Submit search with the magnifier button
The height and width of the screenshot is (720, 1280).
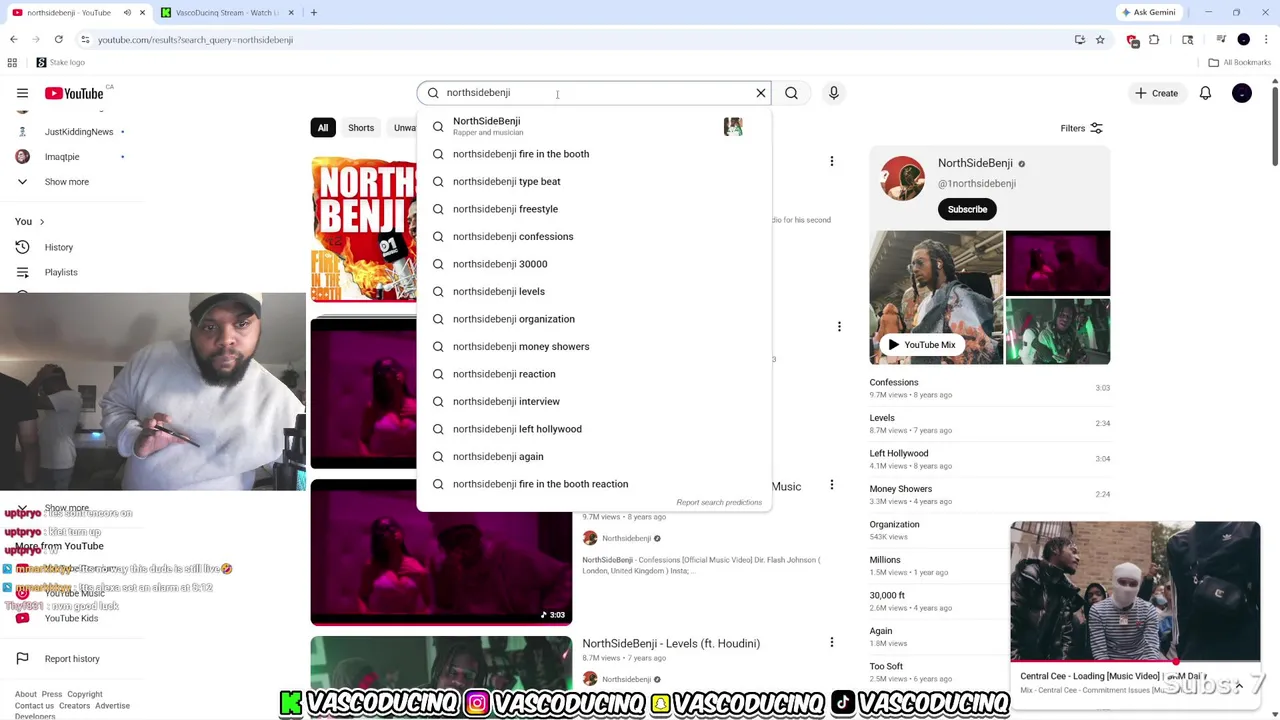tap(791, 93)
